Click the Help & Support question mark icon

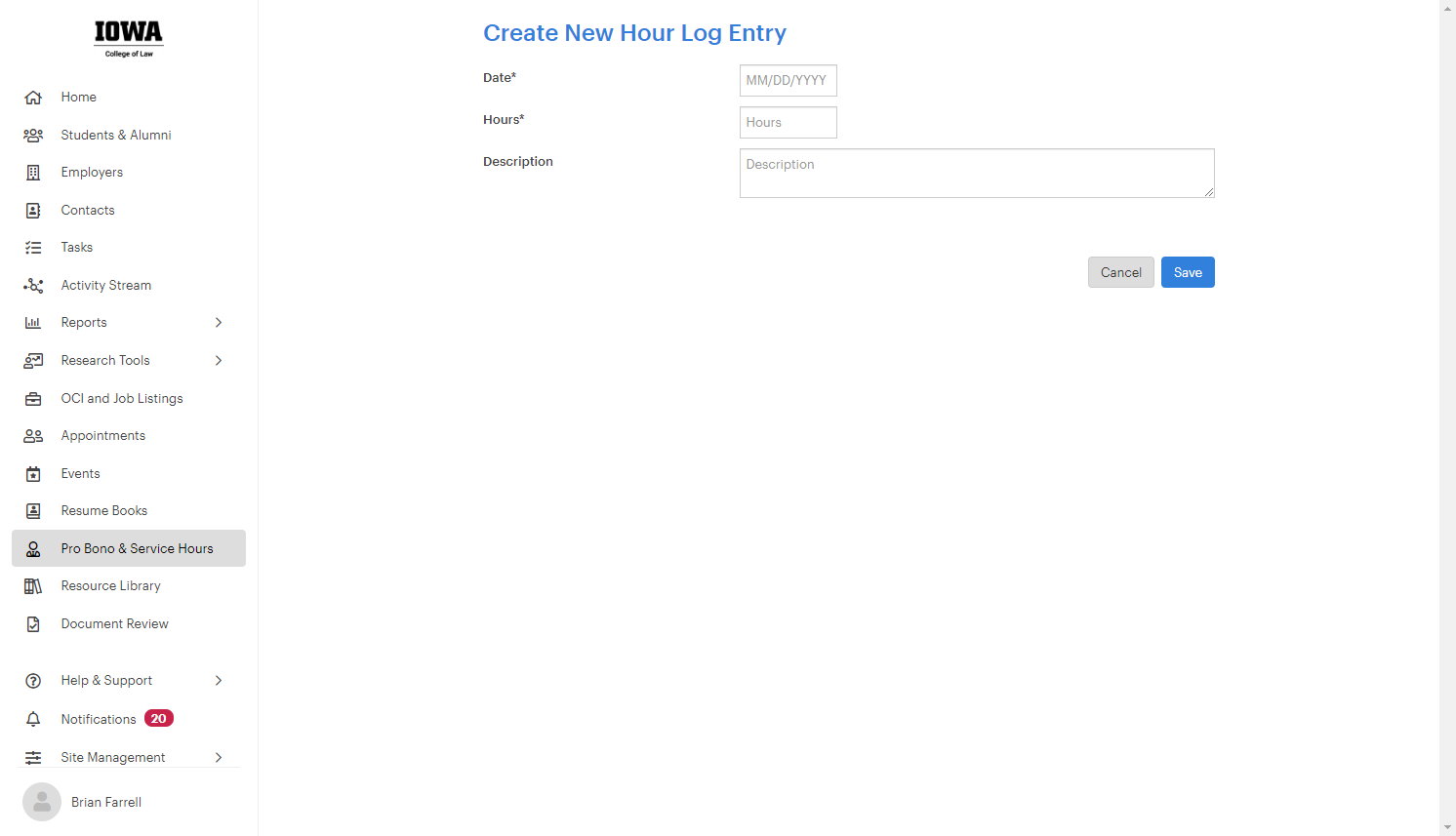pos(33,681)
